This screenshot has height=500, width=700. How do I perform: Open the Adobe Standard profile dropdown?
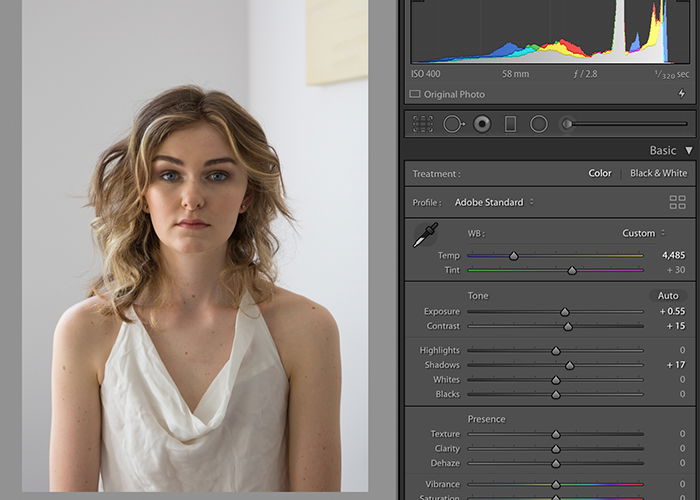pyautogui.click(x=494, y=202)
